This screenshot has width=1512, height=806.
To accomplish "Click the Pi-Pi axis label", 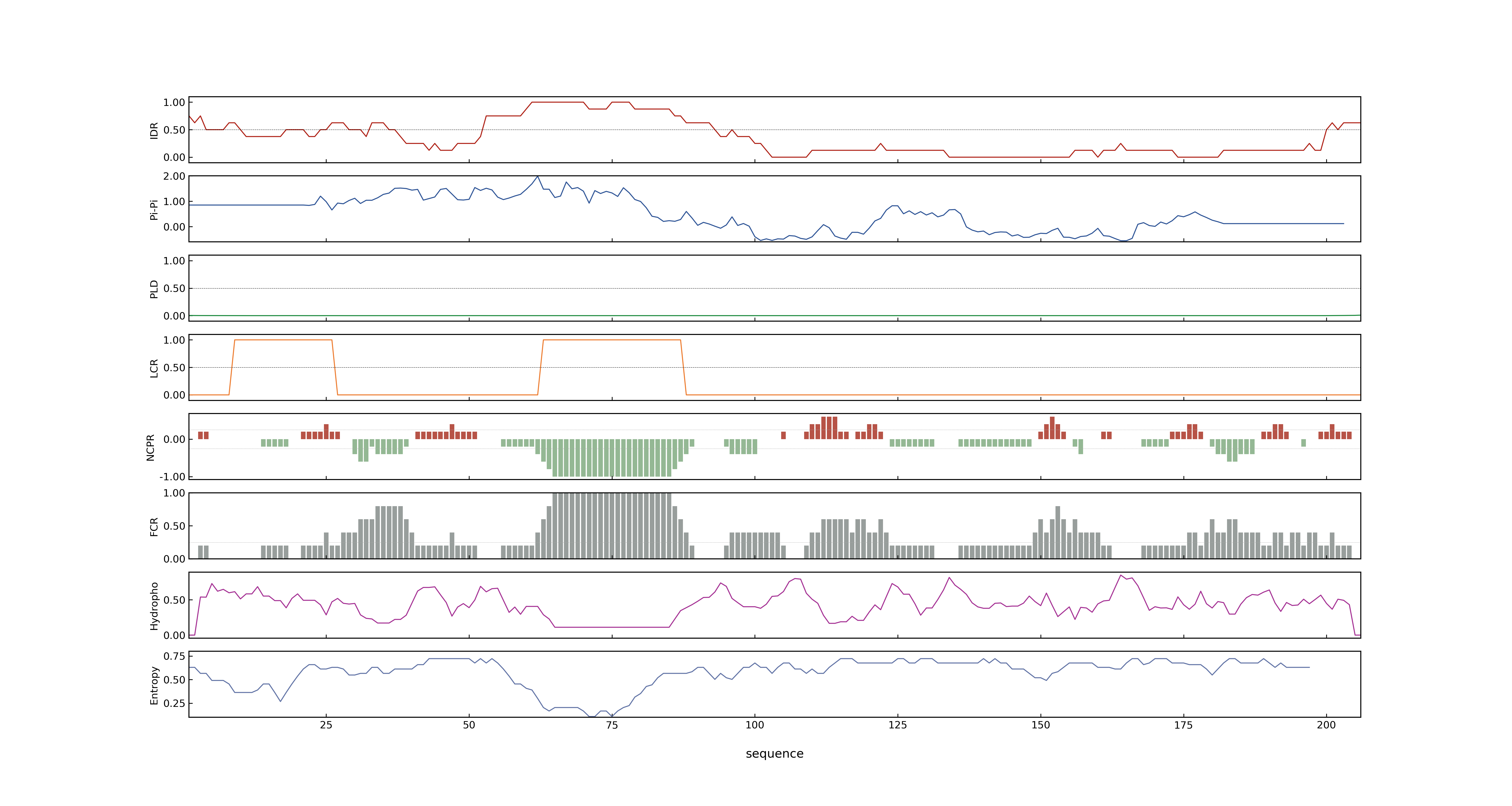I will 154,209.
